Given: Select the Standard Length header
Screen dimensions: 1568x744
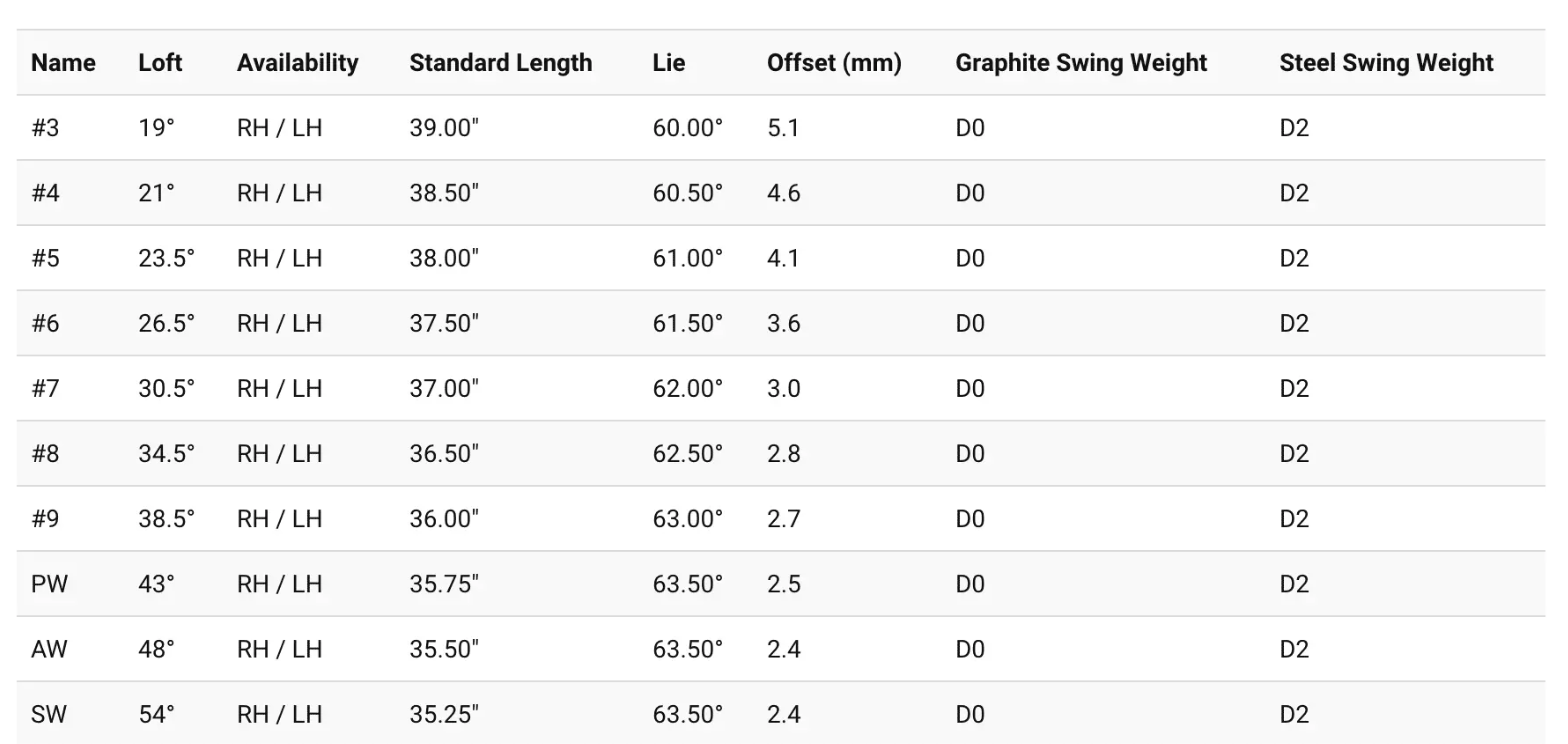Looking at the screenshot, I should (500, 63).
